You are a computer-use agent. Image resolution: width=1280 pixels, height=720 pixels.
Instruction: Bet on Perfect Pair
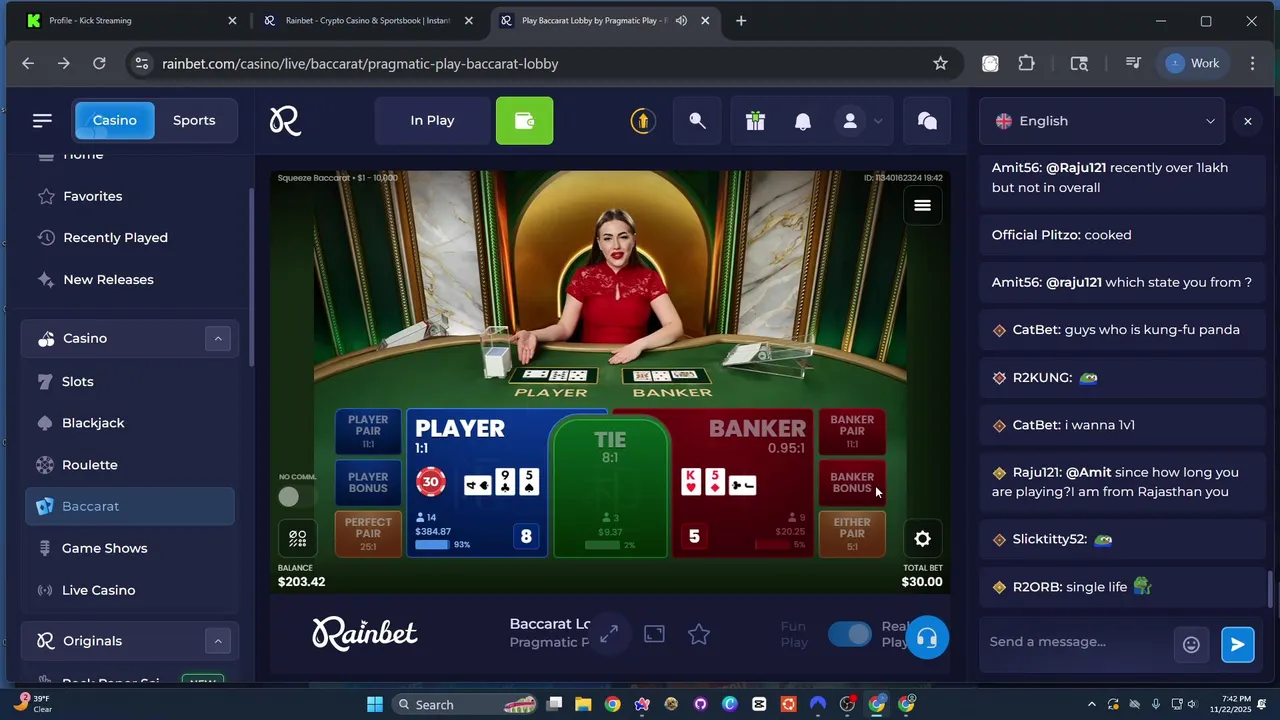368,533
